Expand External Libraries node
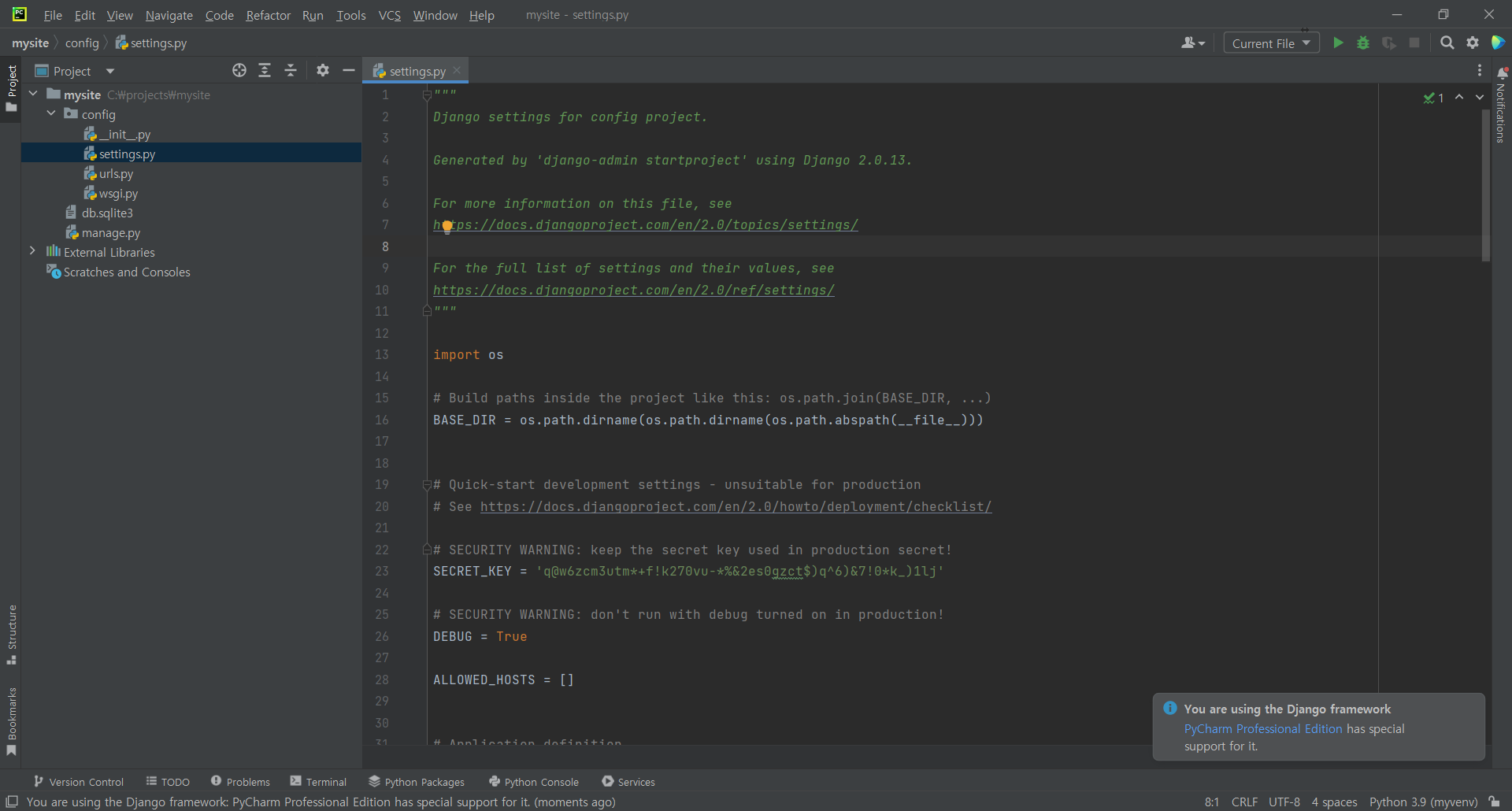Viewport: 1512px width, 811px height. coord(32,251)
